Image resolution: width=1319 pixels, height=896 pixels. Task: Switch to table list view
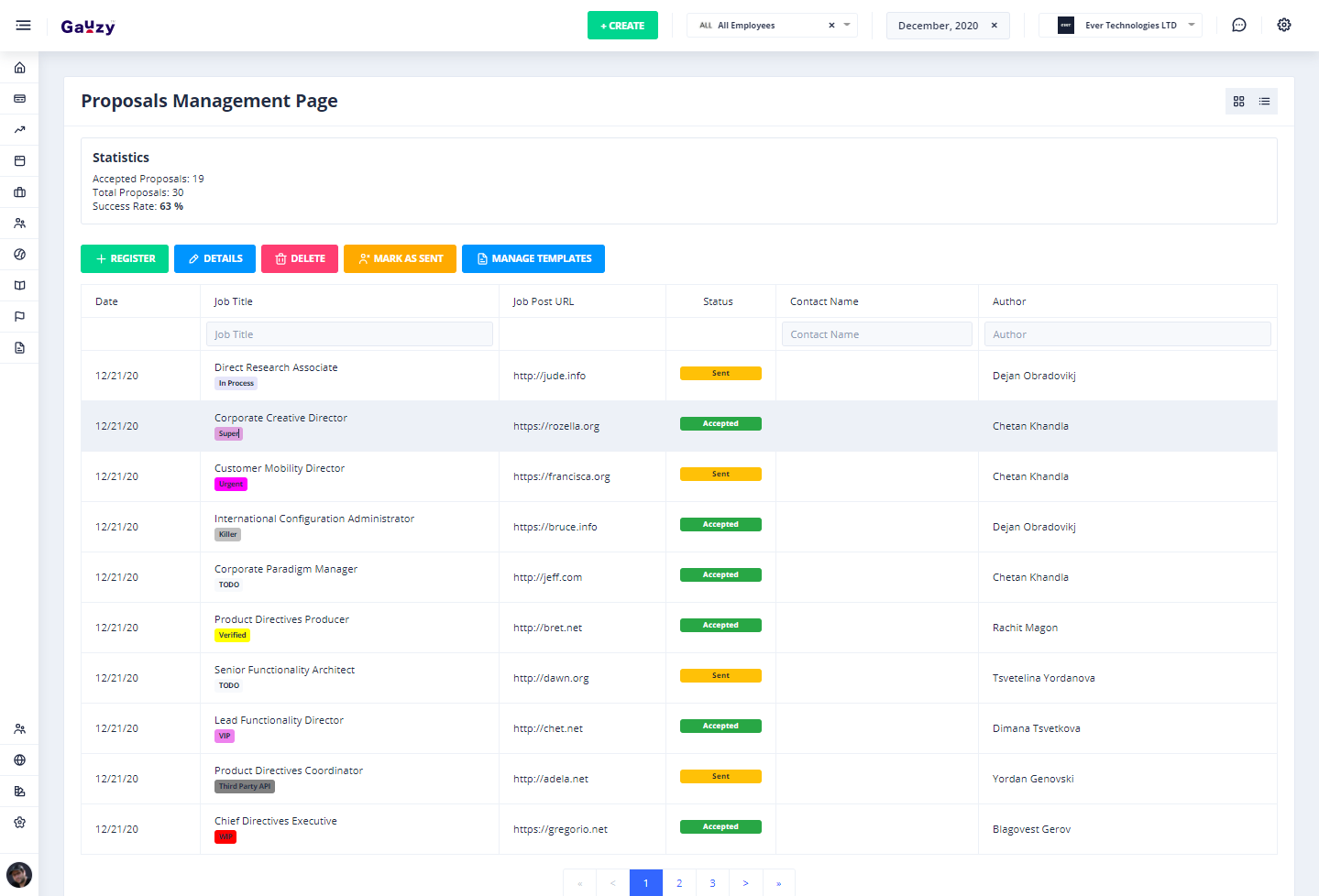click(x=1264, y=102)
